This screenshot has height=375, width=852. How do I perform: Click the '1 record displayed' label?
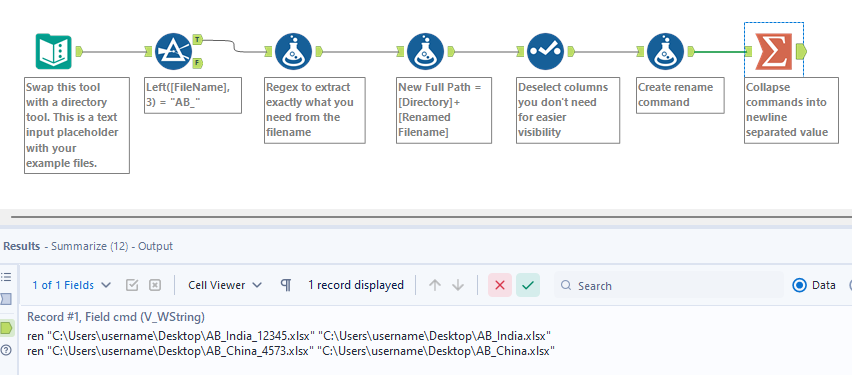pyautogui.click(x=356, y=285)
